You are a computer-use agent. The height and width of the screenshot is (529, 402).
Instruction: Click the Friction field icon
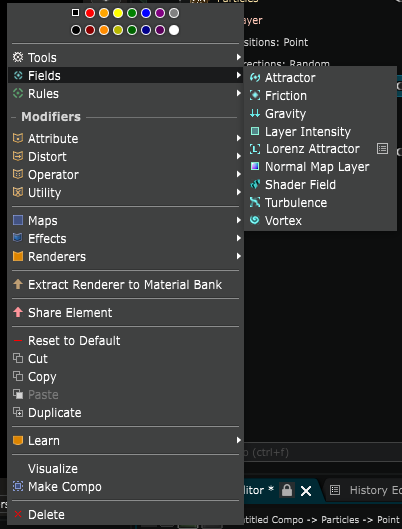click(255, 95)
